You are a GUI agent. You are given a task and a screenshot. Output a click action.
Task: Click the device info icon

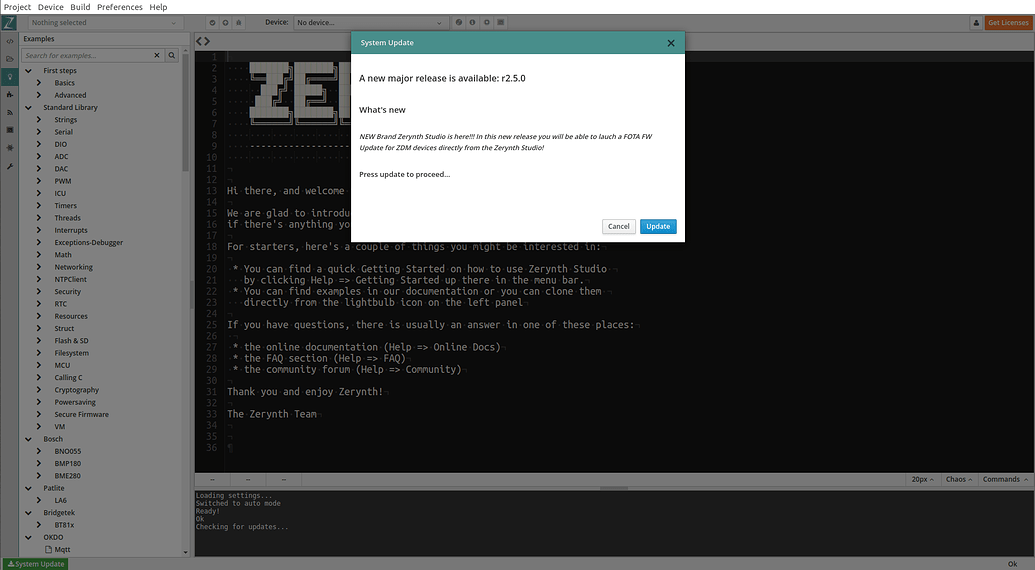(473, 22)
